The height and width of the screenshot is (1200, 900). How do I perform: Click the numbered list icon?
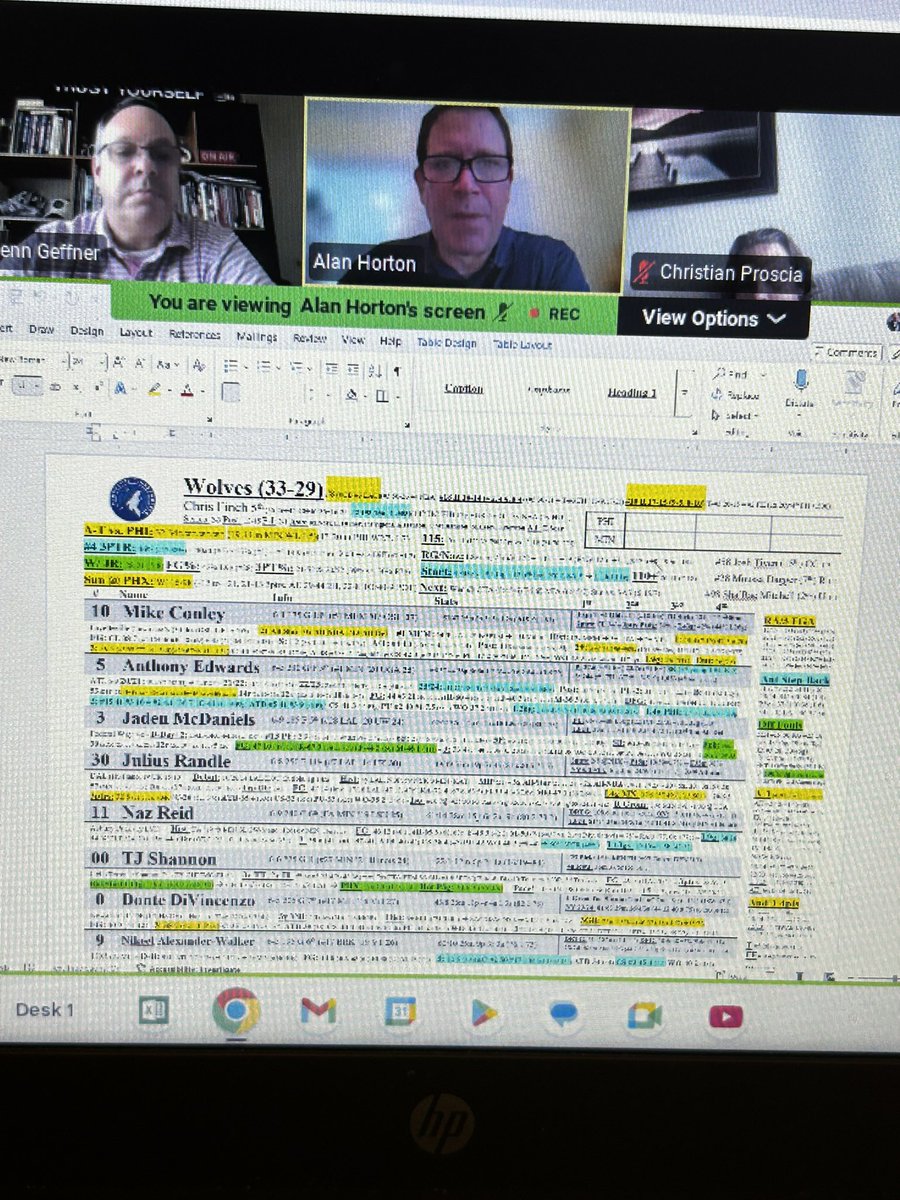click(264, 366)
